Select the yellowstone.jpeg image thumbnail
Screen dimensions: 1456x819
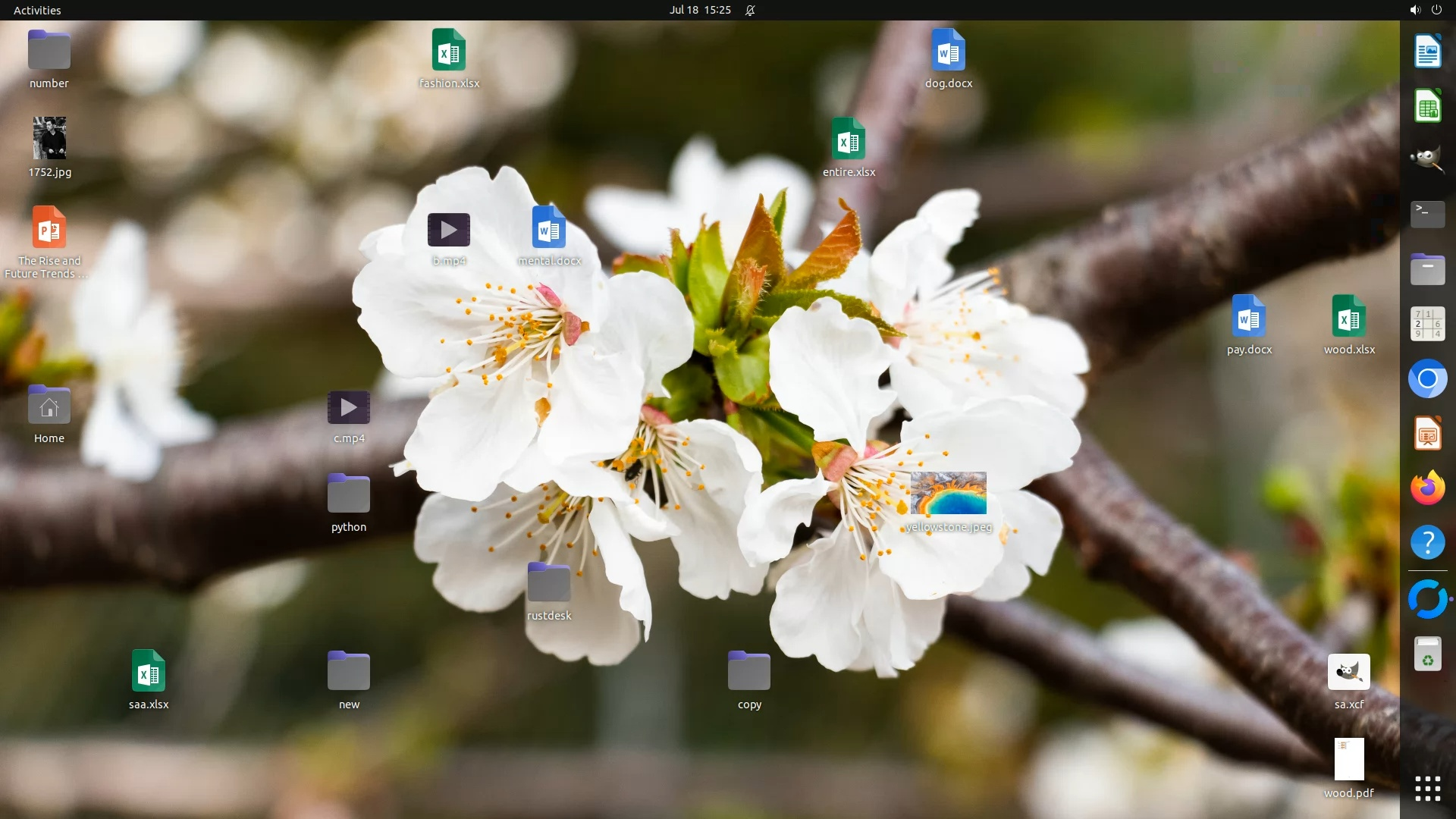coord(948,493)
